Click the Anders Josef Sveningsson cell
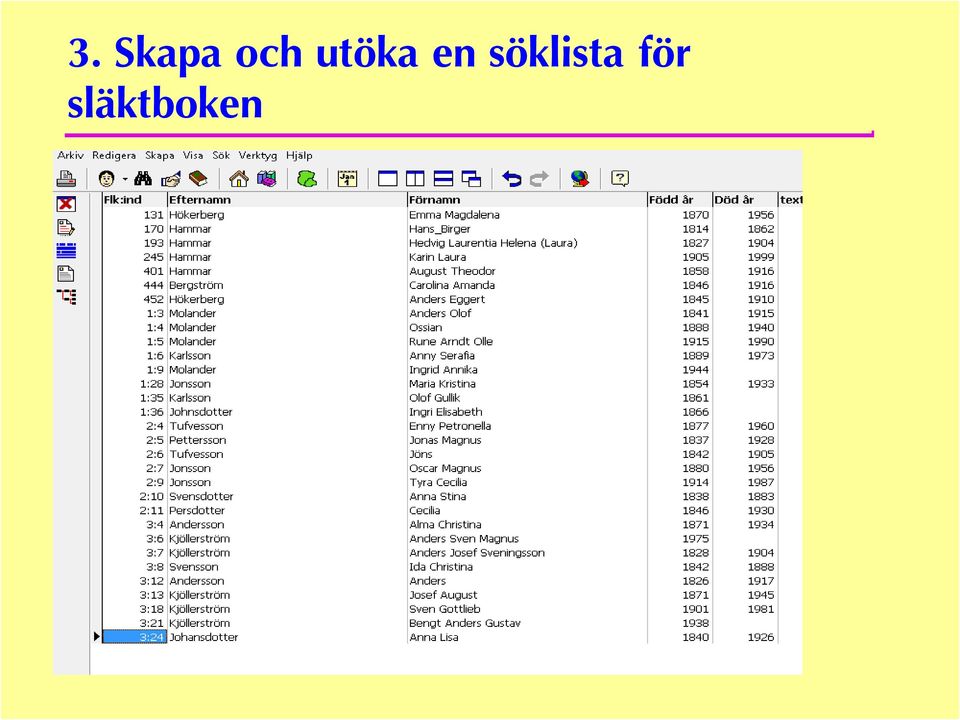This screenshot has height=720, width=960. (x=527, y=553)
